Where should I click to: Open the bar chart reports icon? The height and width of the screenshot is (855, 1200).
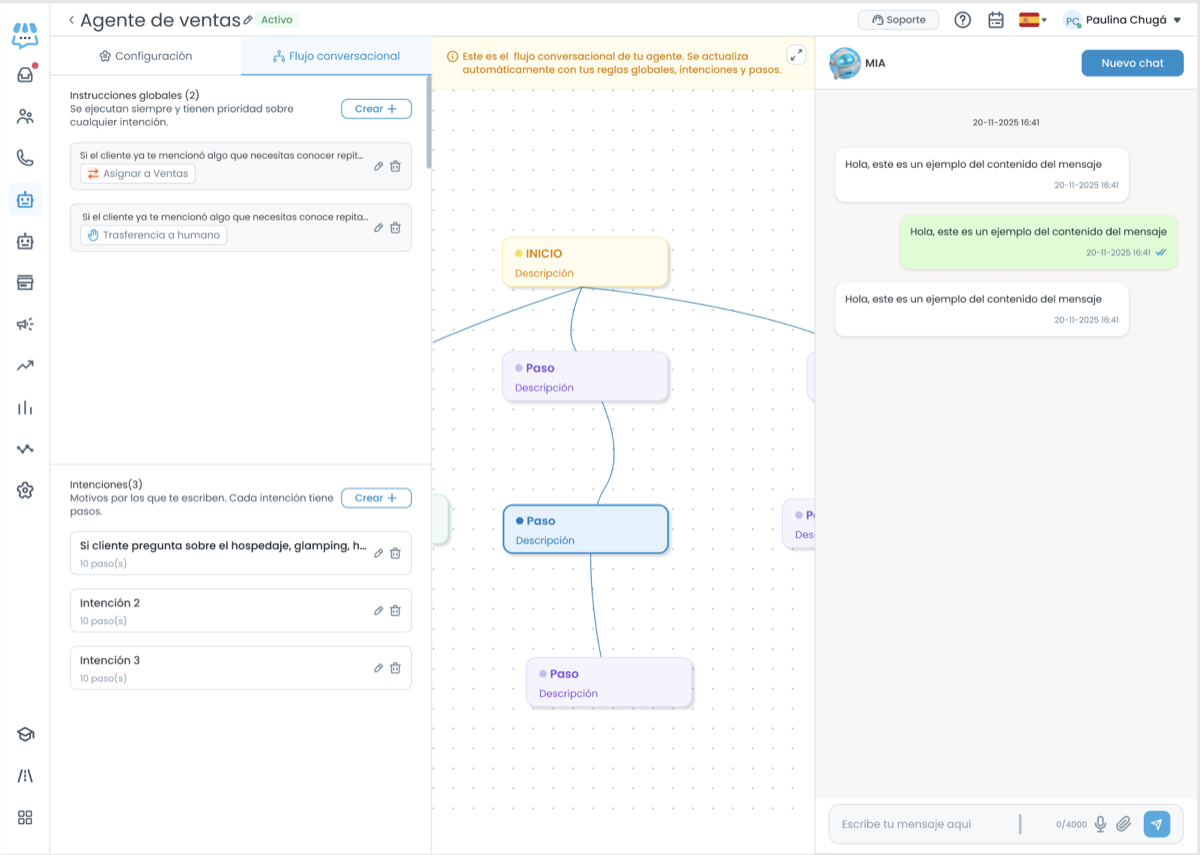tap(25, 407)
